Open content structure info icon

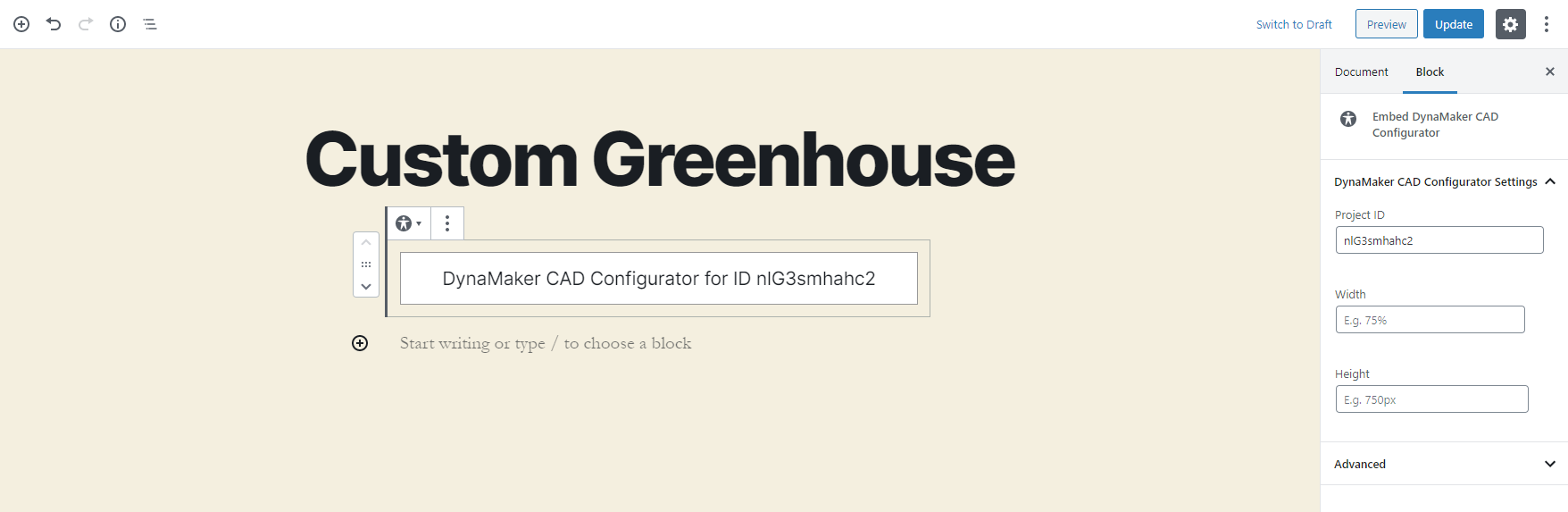pos(118,24)
